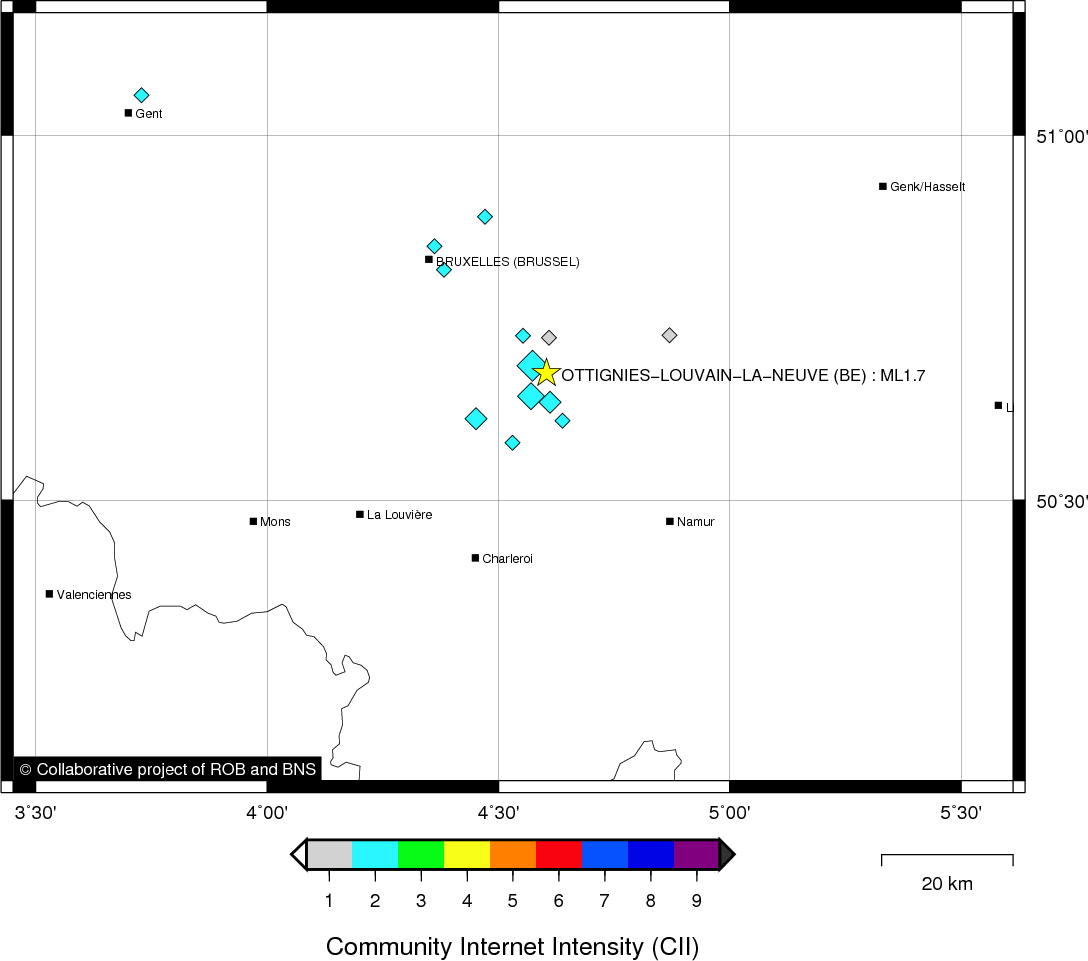1088x961 pixels.
Task: Click the right arrow of the intensity color bar
Action: (727, 854)
